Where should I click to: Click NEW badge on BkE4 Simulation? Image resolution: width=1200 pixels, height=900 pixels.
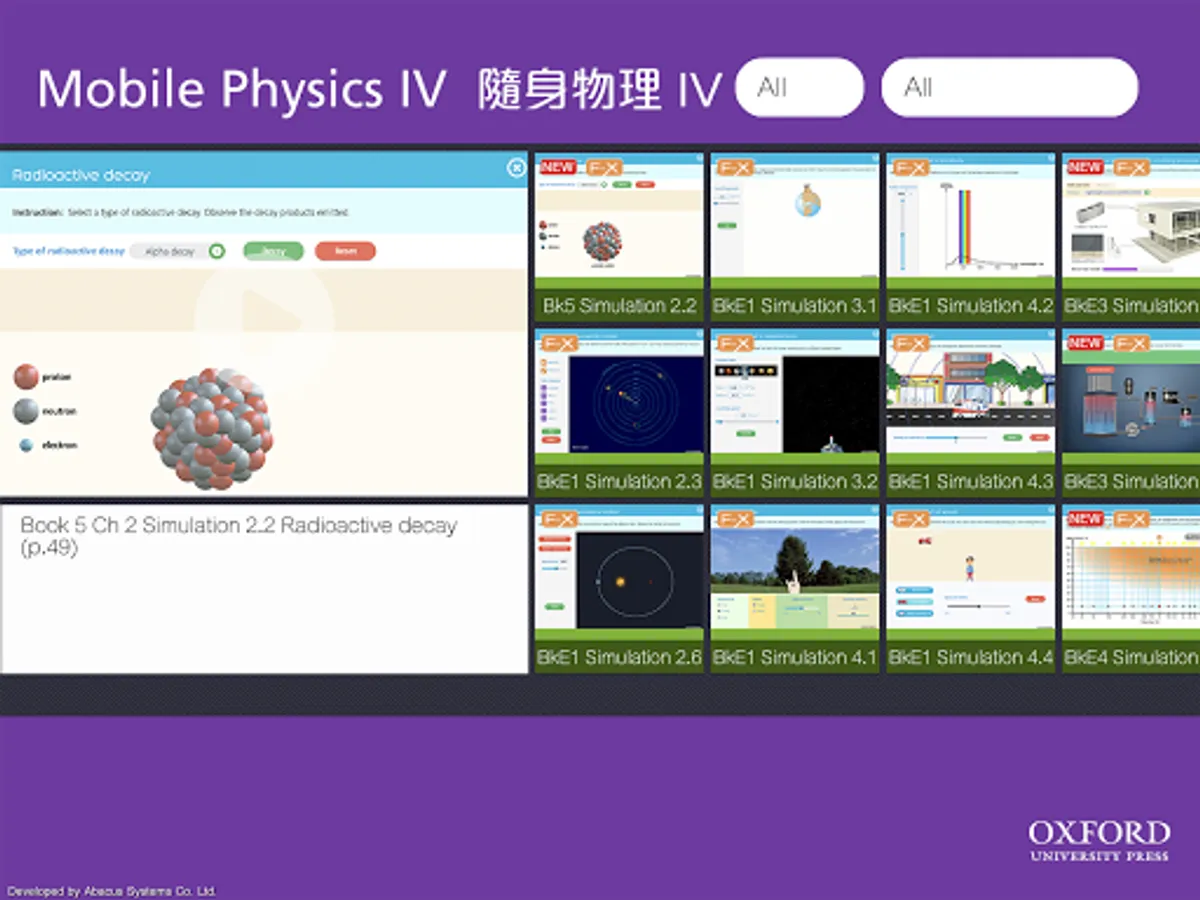tap(1086, 519)
